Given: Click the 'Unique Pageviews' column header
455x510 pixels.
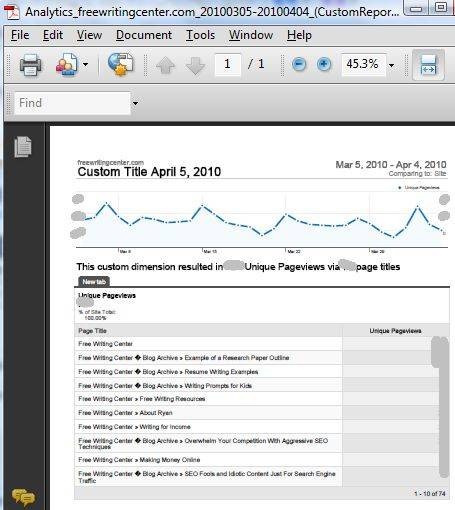Looking at the screenshot, I should tap(395, 331).
